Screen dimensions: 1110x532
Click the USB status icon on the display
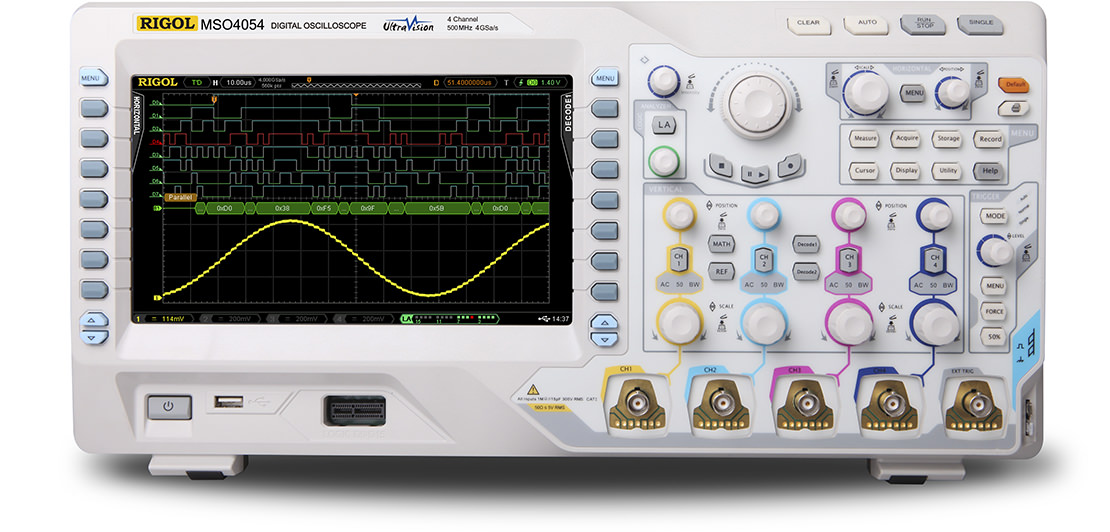pos(543,319)
